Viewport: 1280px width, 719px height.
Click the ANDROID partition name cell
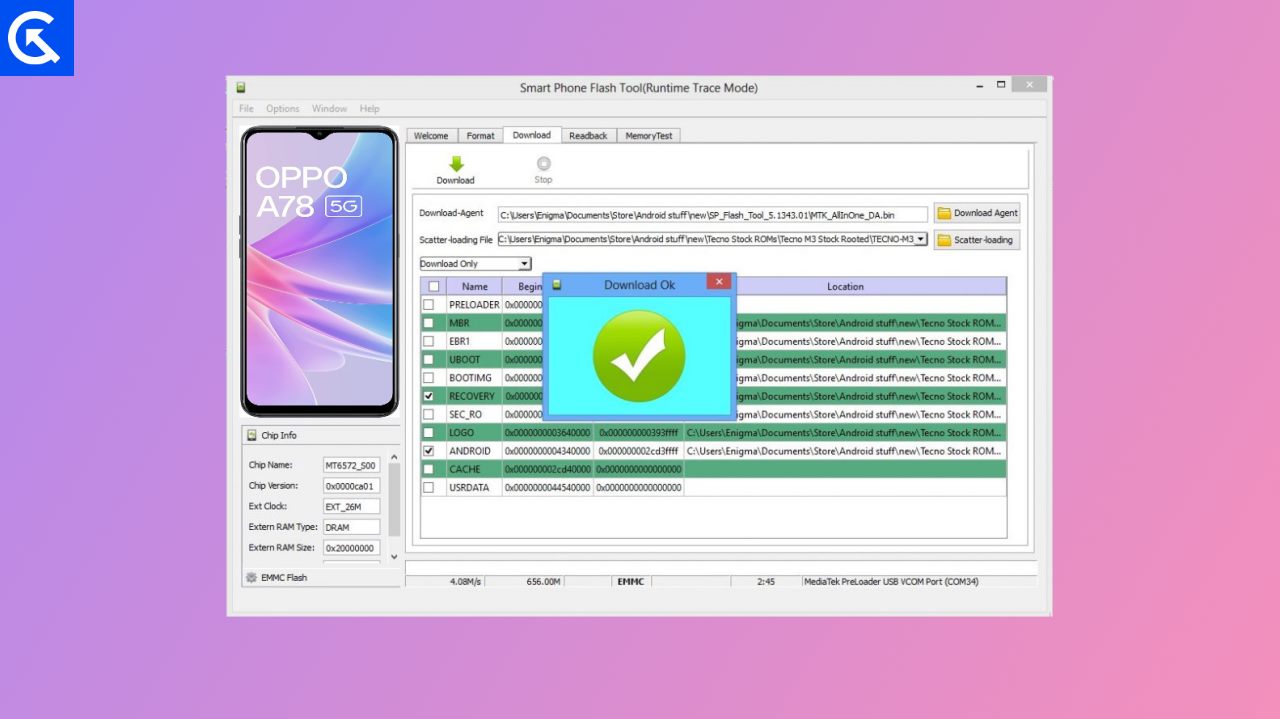pos(473,451)
